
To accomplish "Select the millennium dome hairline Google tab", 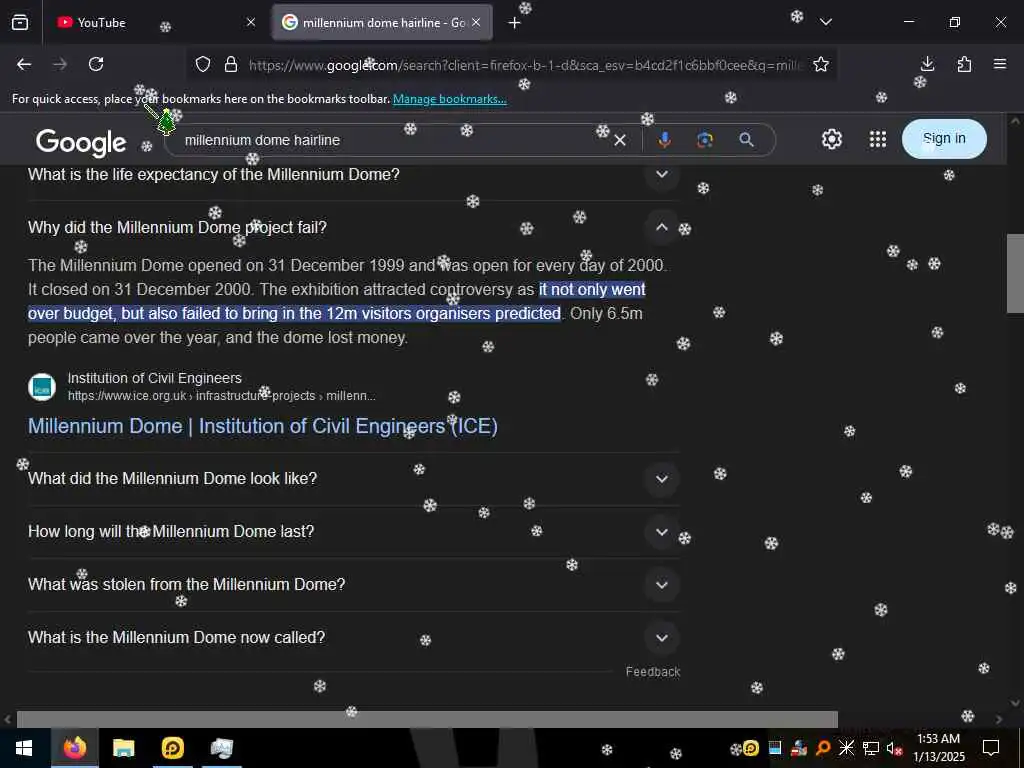I will tap(383, 23).
